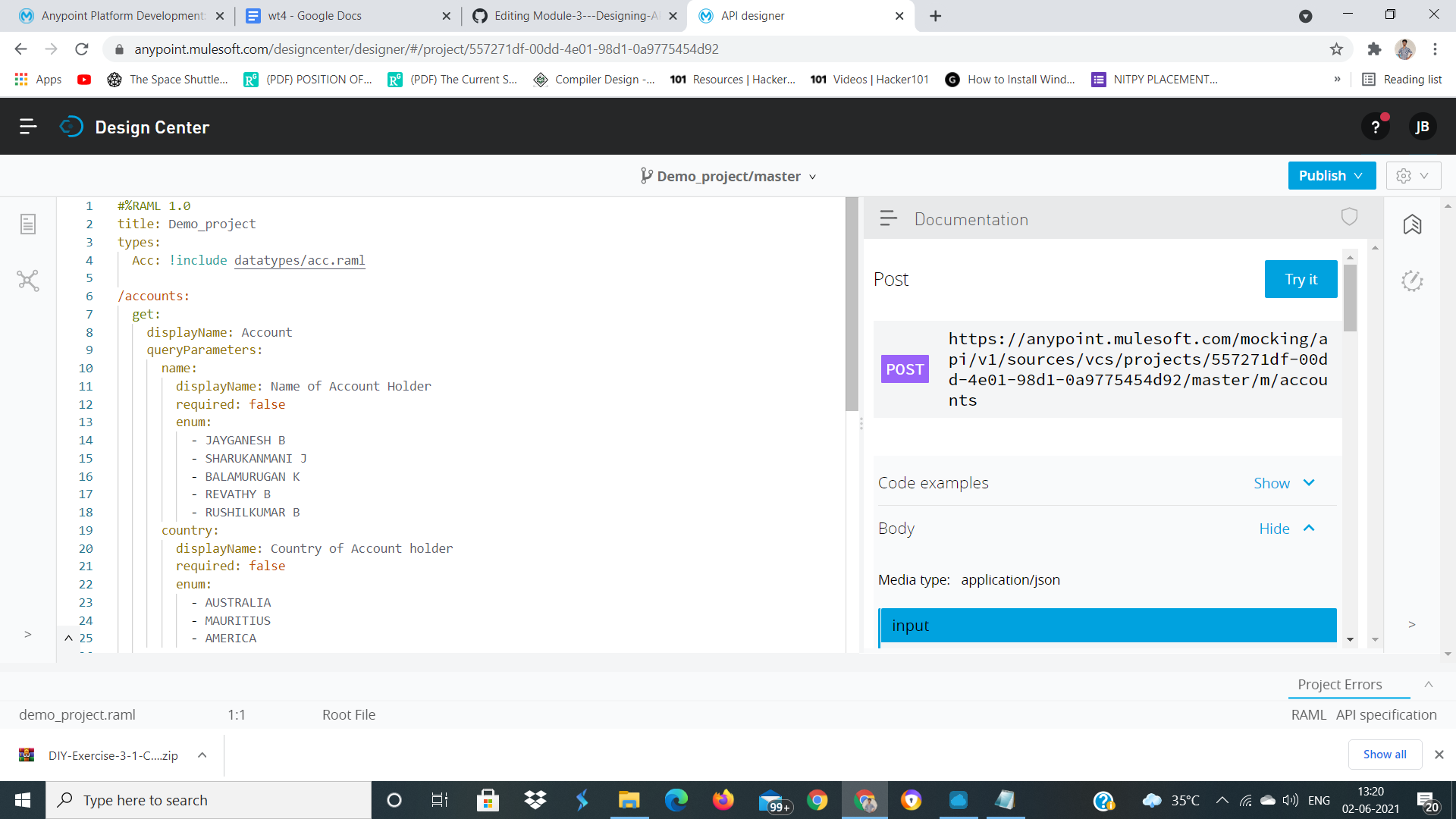Open the notification center icon
Viewport: 1456px width, 819px height.
pos(1427,801)
